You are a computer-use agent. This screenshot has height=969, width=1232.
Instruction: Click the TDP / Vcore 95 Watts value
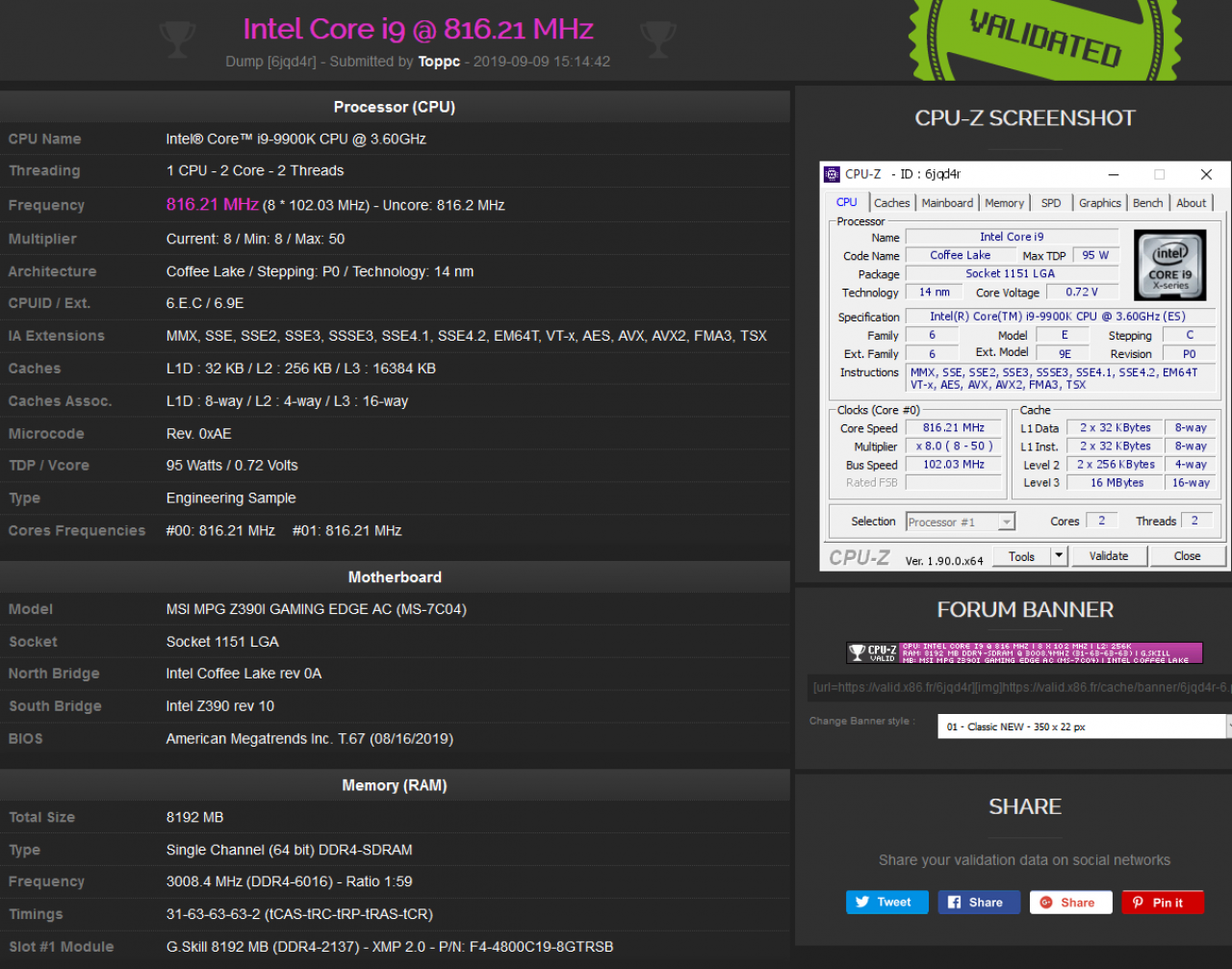(x=232, y=466)
